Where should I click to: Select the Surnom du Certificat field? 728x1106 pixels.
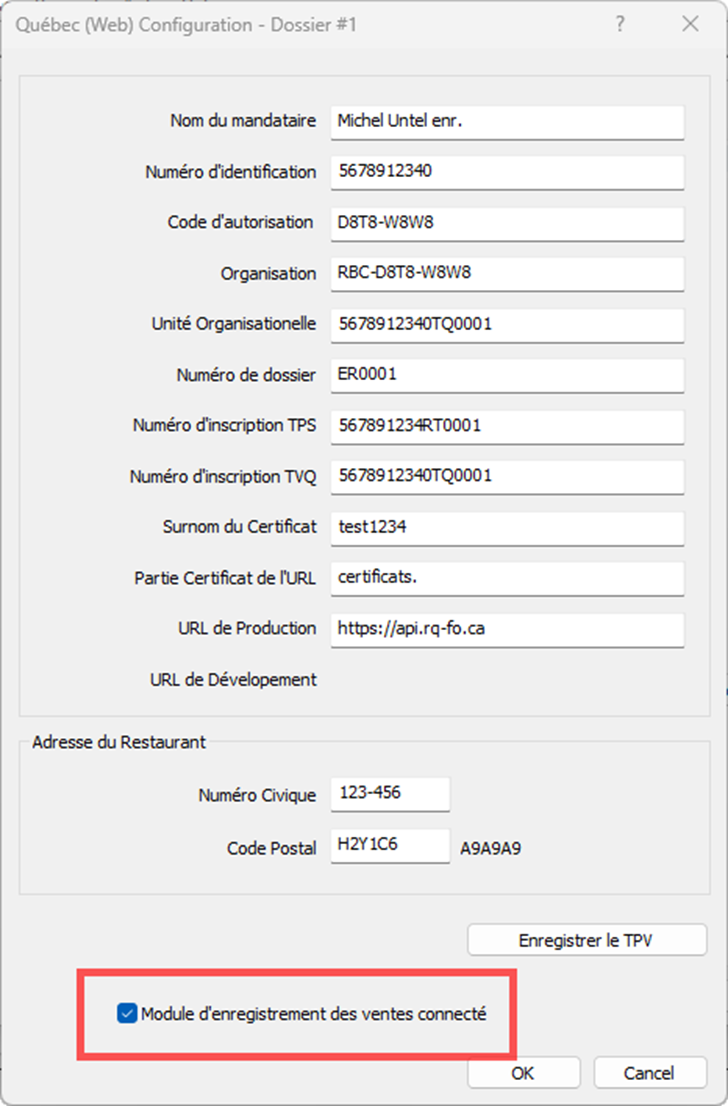[x=507, y=528]
